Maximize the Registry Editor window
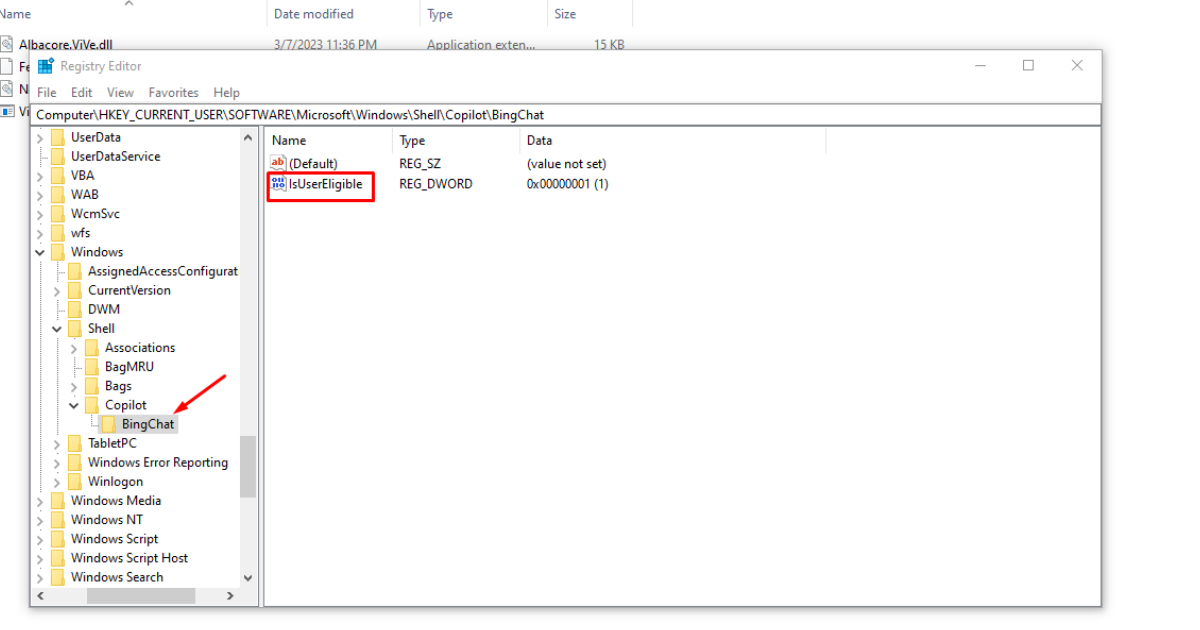The height and width of the screenshot is (630, 1200). coord(1028,65)
